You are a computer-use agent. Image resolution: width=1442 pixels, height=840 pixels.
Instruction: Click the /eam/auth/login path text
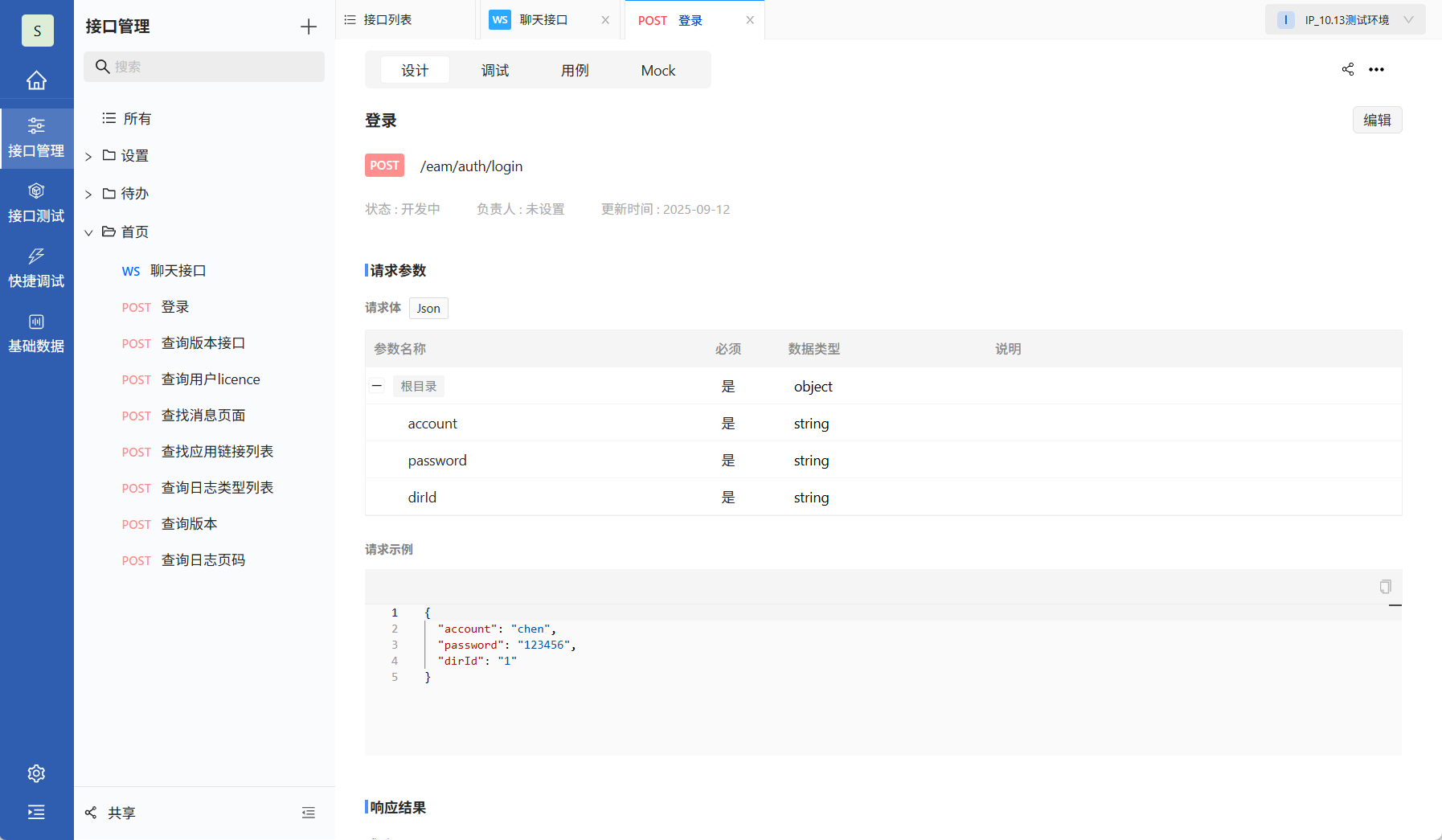pyautogui.click(x=471, y=166)
